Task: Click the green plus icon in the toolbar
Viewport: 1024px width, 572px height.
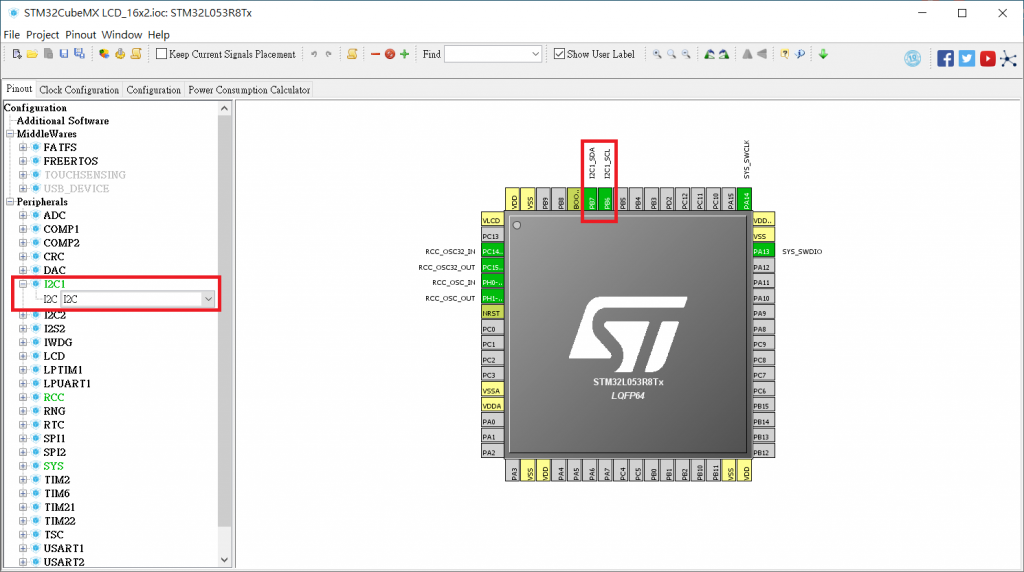Action: click(405, 54)
